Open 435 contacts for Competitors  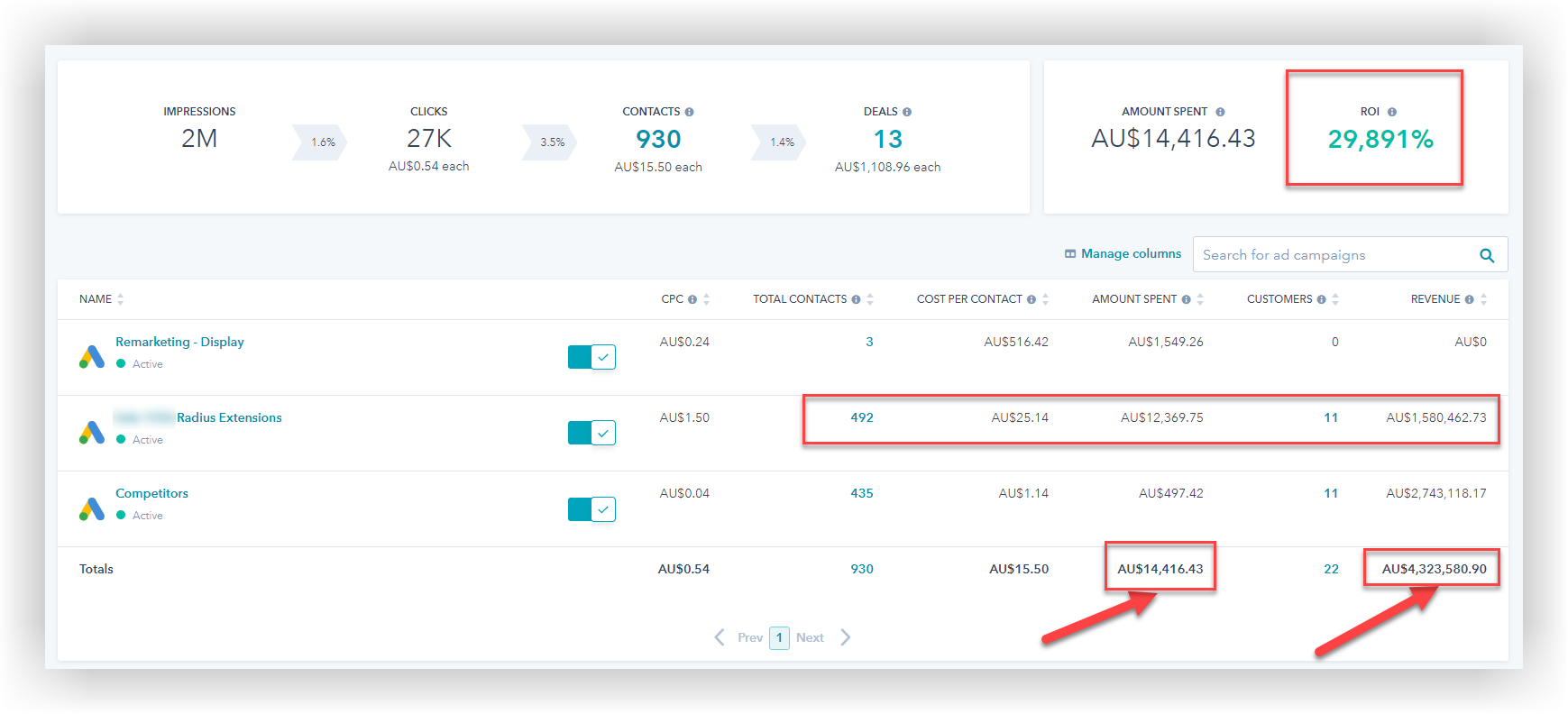[x=862, y=493]
